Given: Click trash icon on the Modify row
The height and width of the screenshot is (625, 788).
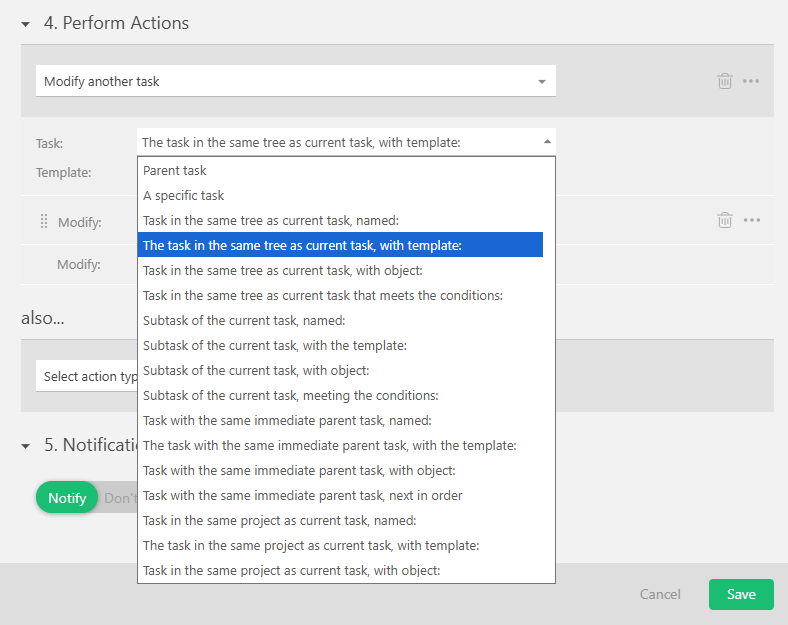Looking at the screenshot, I should pyautogui.click(x=725, y=220).
